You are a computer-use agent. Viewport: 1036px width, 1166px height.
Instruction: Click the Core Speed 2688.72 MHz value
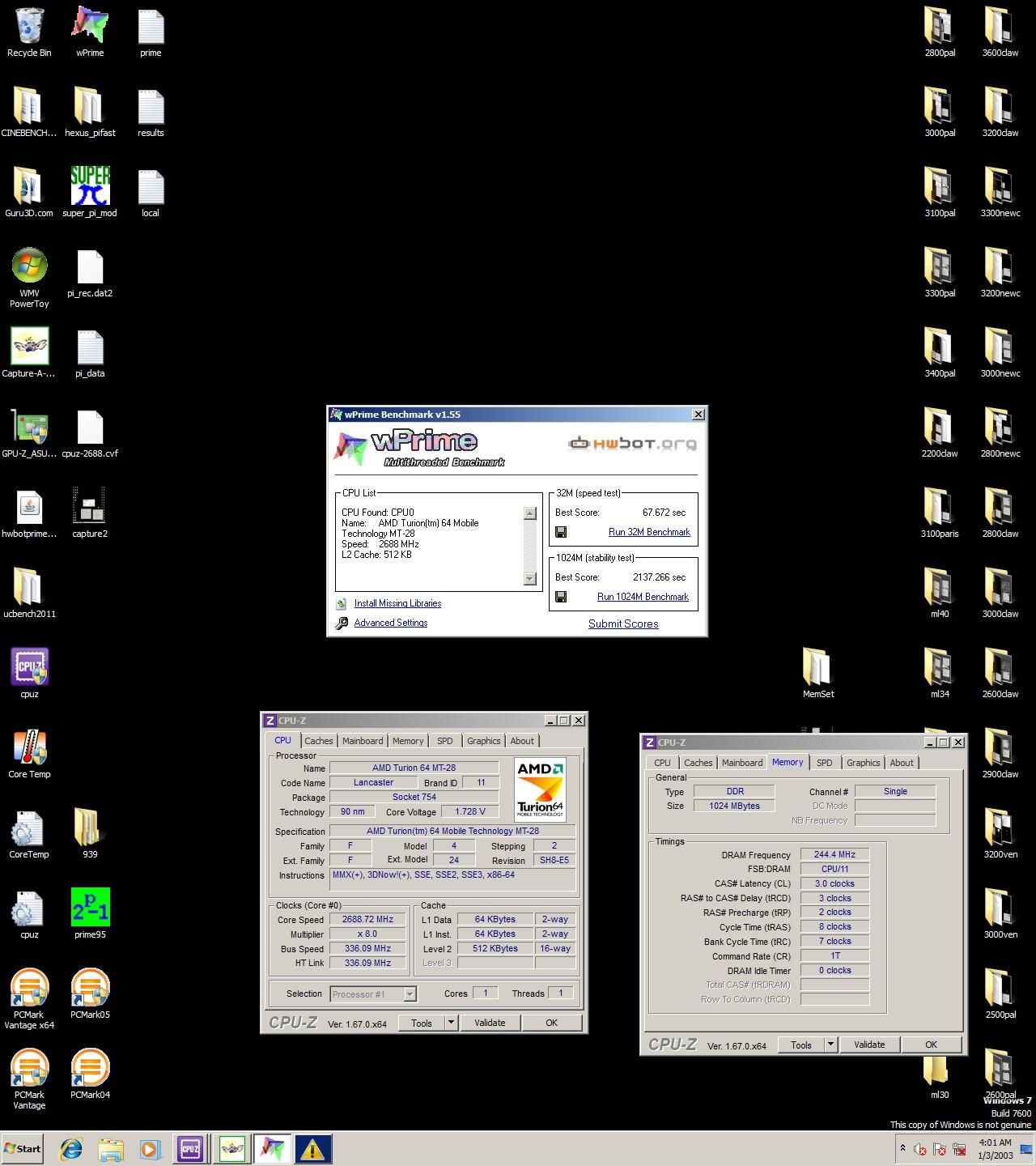367,919
